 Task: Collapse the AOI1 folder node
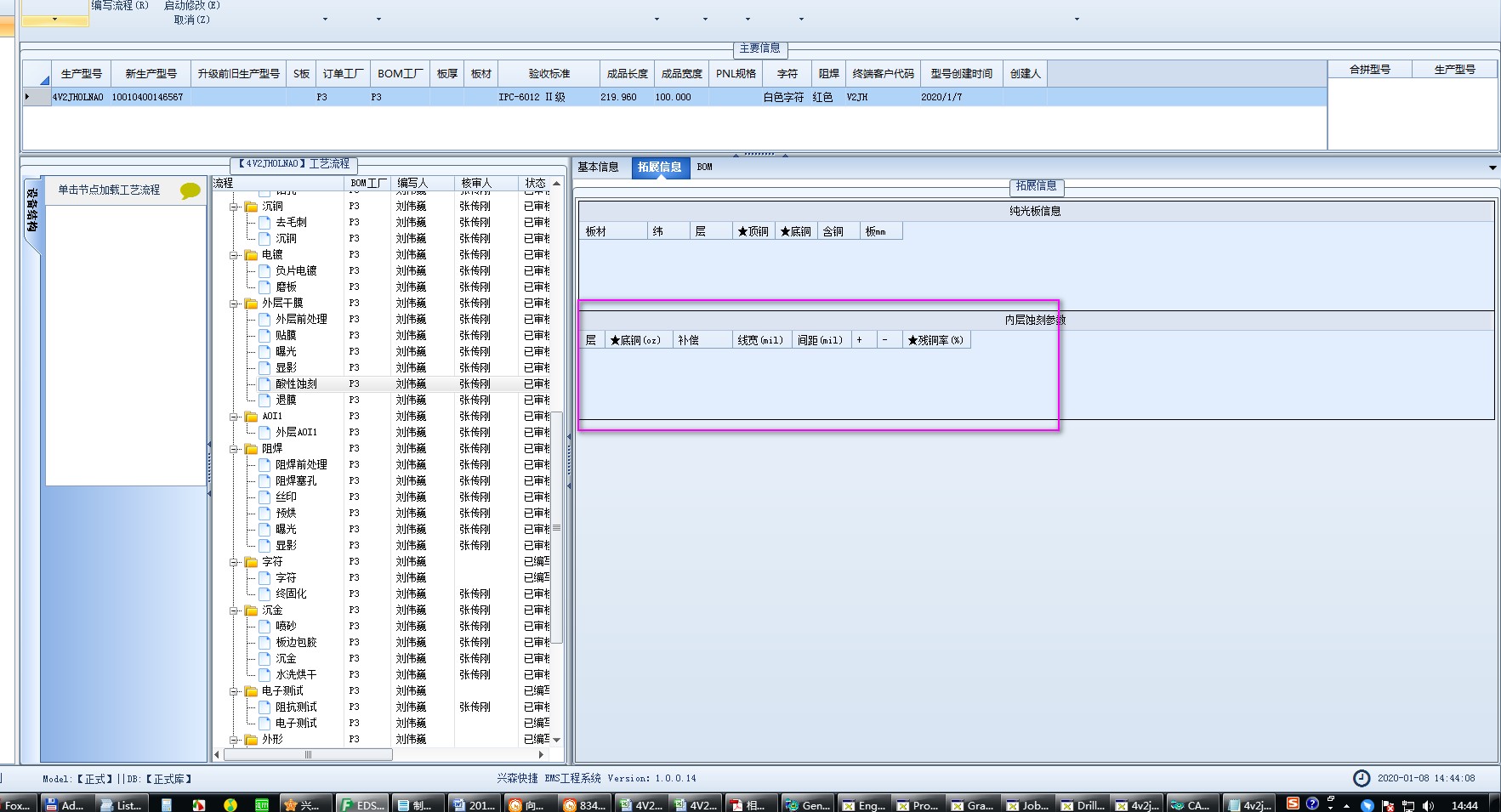(x=233, y=416)
